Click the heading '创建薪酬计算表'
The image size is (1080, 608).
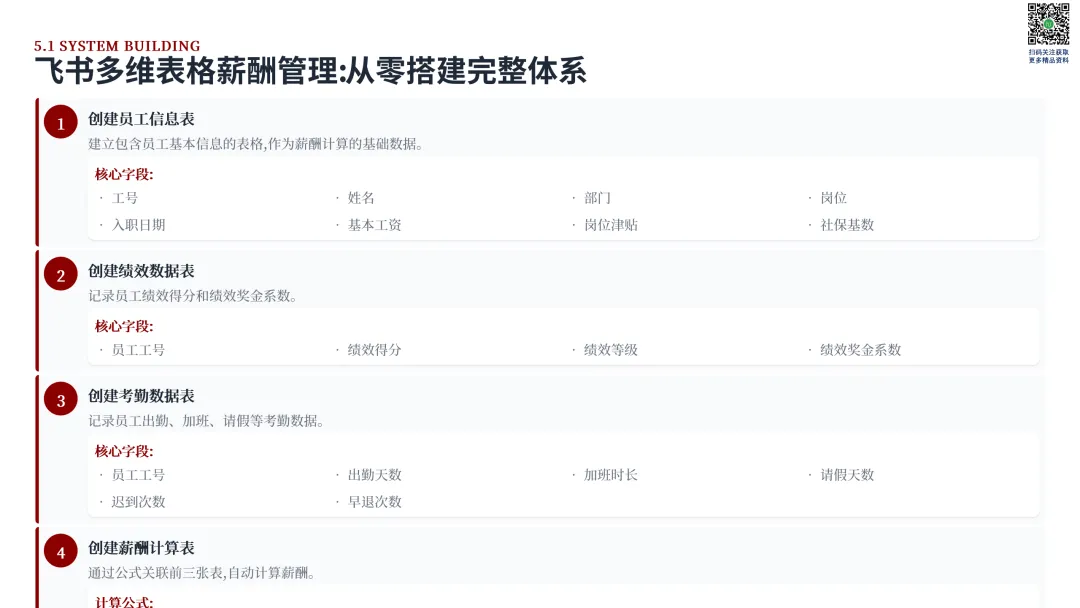pyautogui.click(x=141, y=548)
